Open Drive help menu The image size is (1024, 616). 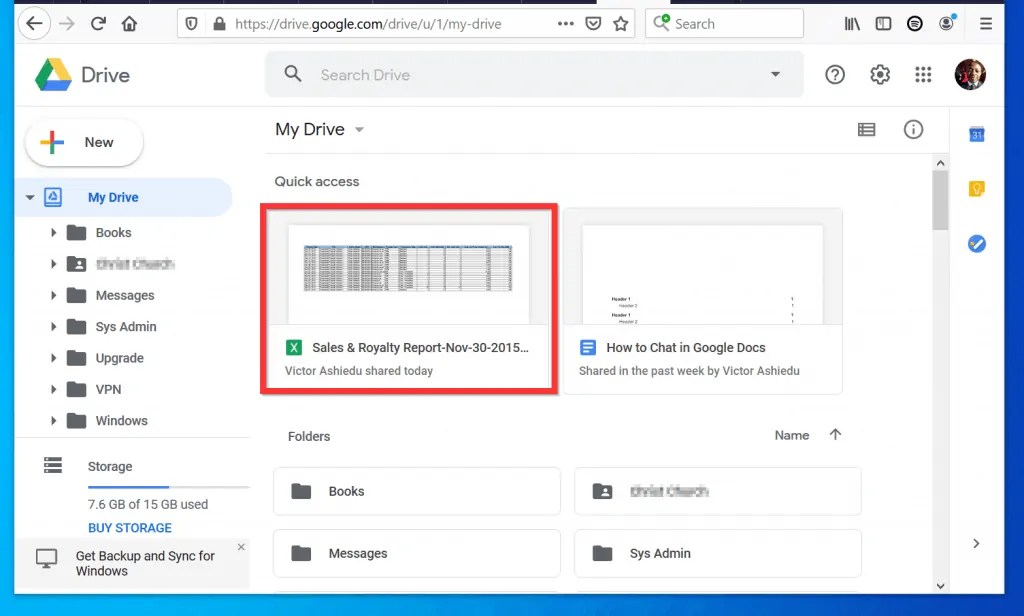(x=835, y=74)
